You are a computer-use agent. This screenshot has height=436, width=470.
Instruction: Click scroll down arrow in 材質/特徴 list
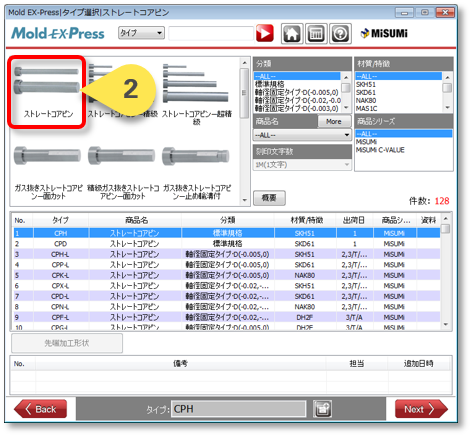[x=447, y=108]
